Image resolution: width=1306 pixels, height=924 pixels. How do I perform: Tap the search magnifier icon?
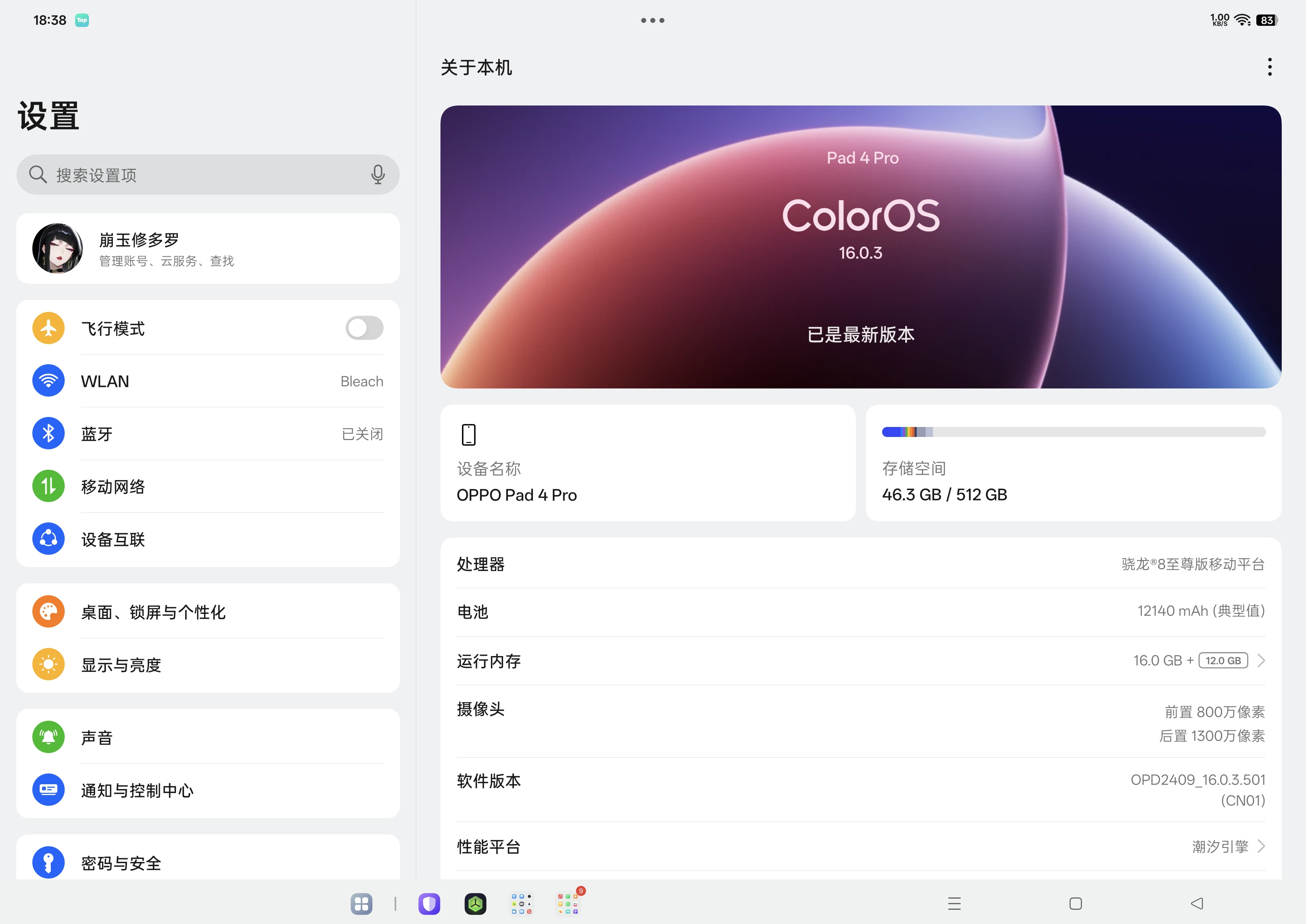38,175
